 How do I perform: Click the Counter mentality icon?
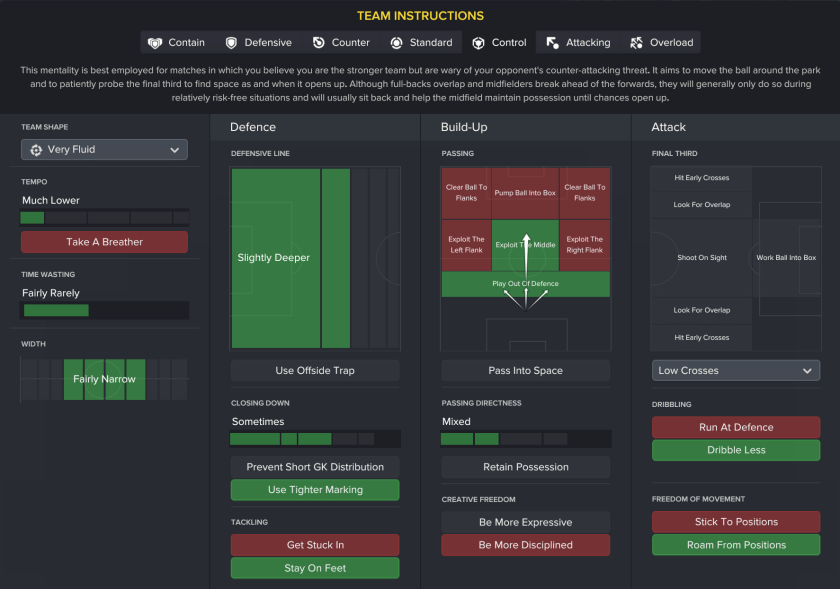tap(318, 43)
